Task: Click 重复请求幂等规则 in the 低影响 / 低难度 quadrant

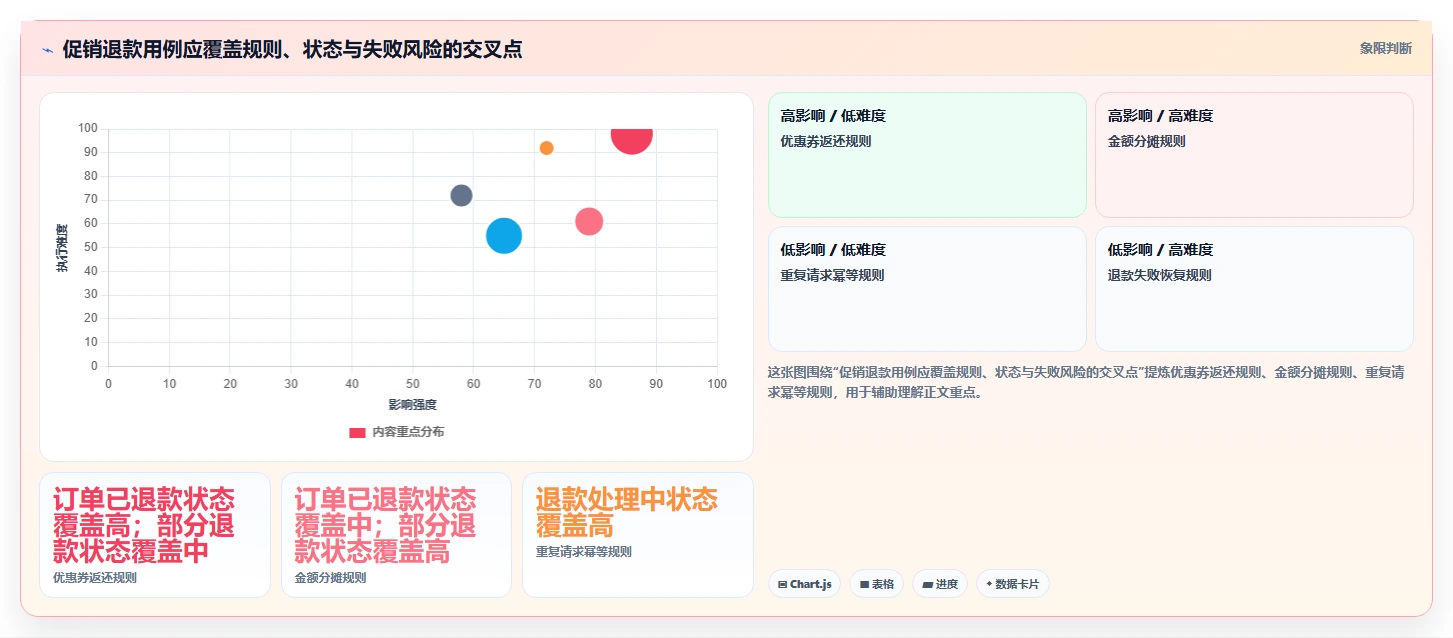Action: click(x=832, y=276)
